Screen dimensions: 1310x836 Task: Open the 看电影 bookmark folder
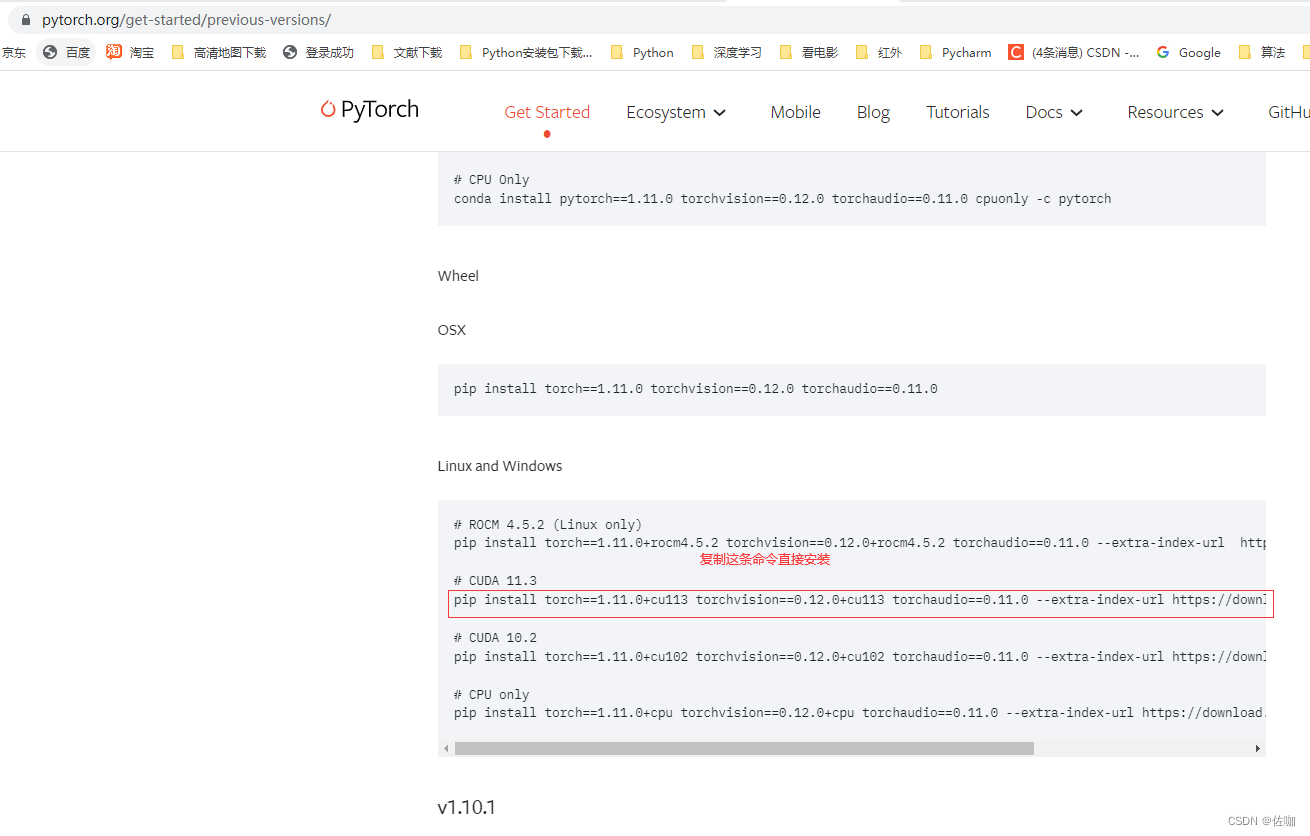point(808,52)
